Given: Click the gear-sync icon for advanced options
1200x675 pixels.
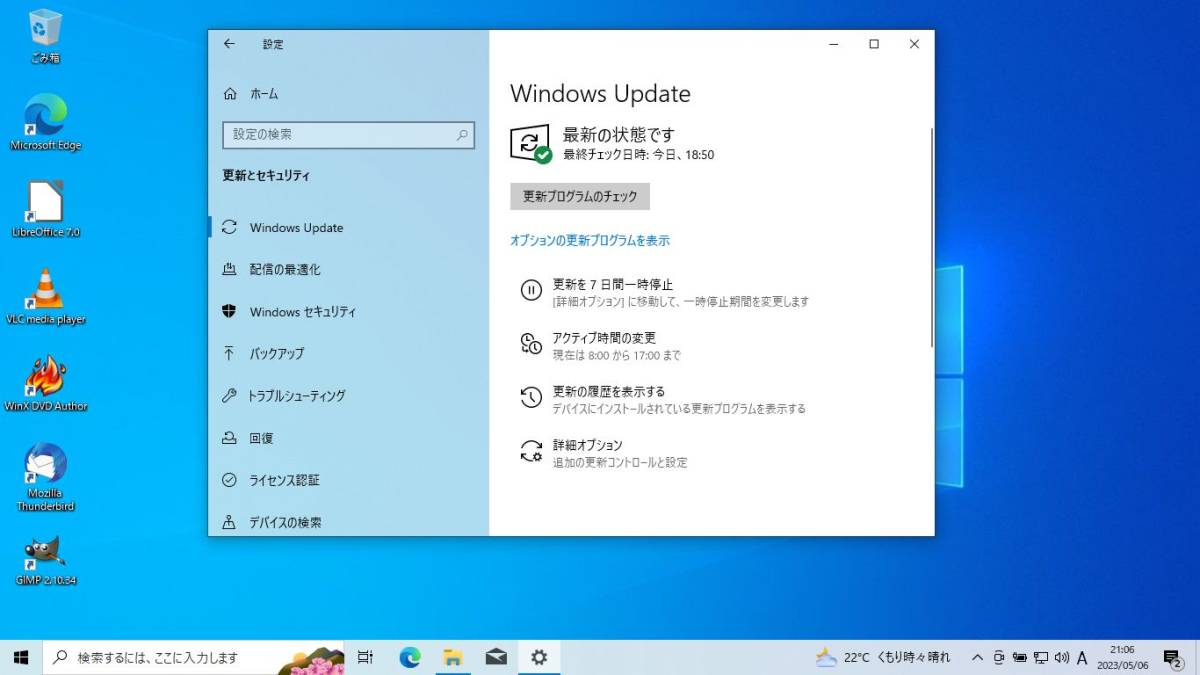Looking at the screenshot, I should 531,451.
